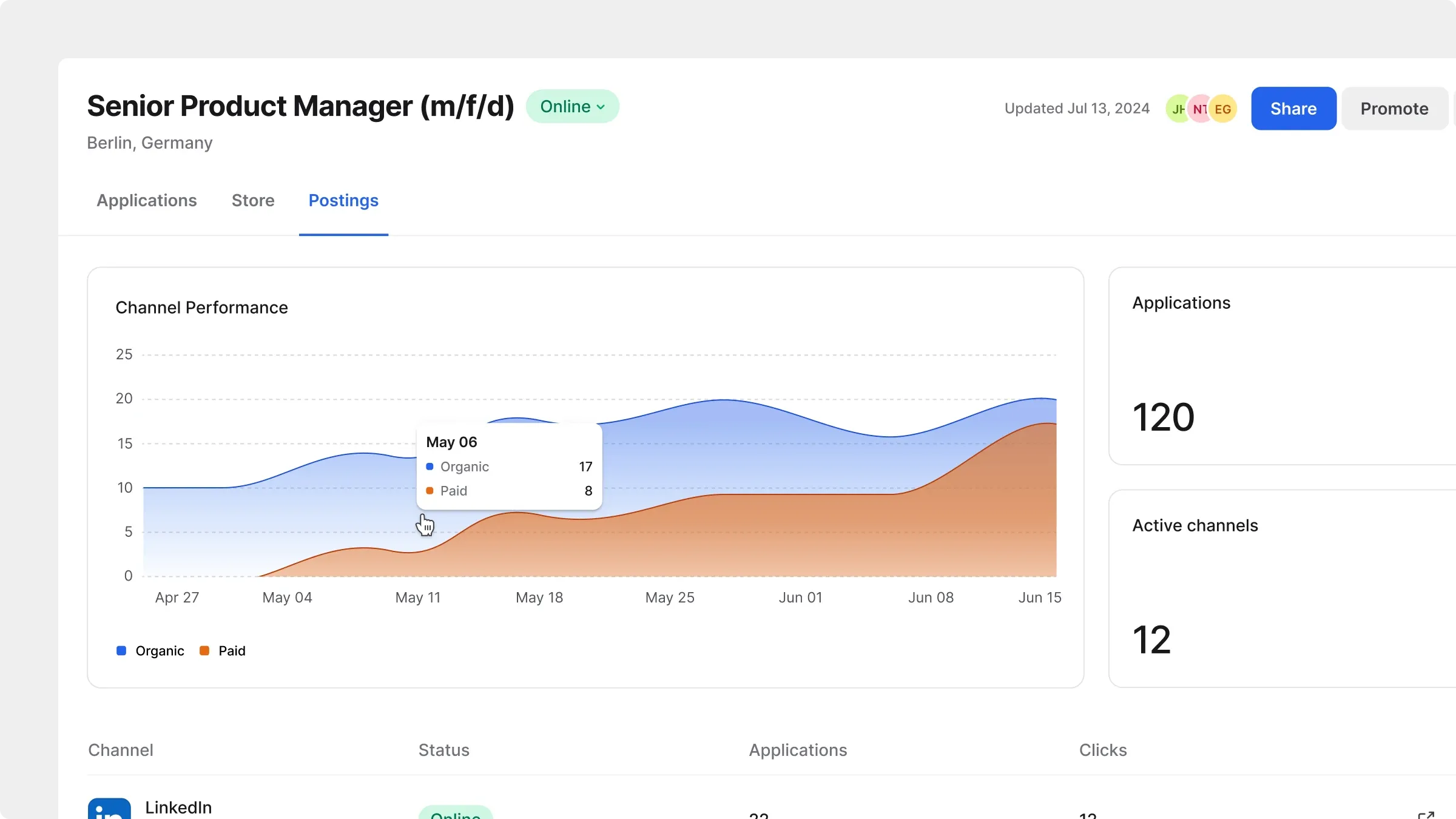
Task: Click the May 06 tooltip header
Action: tap(451, 442)
